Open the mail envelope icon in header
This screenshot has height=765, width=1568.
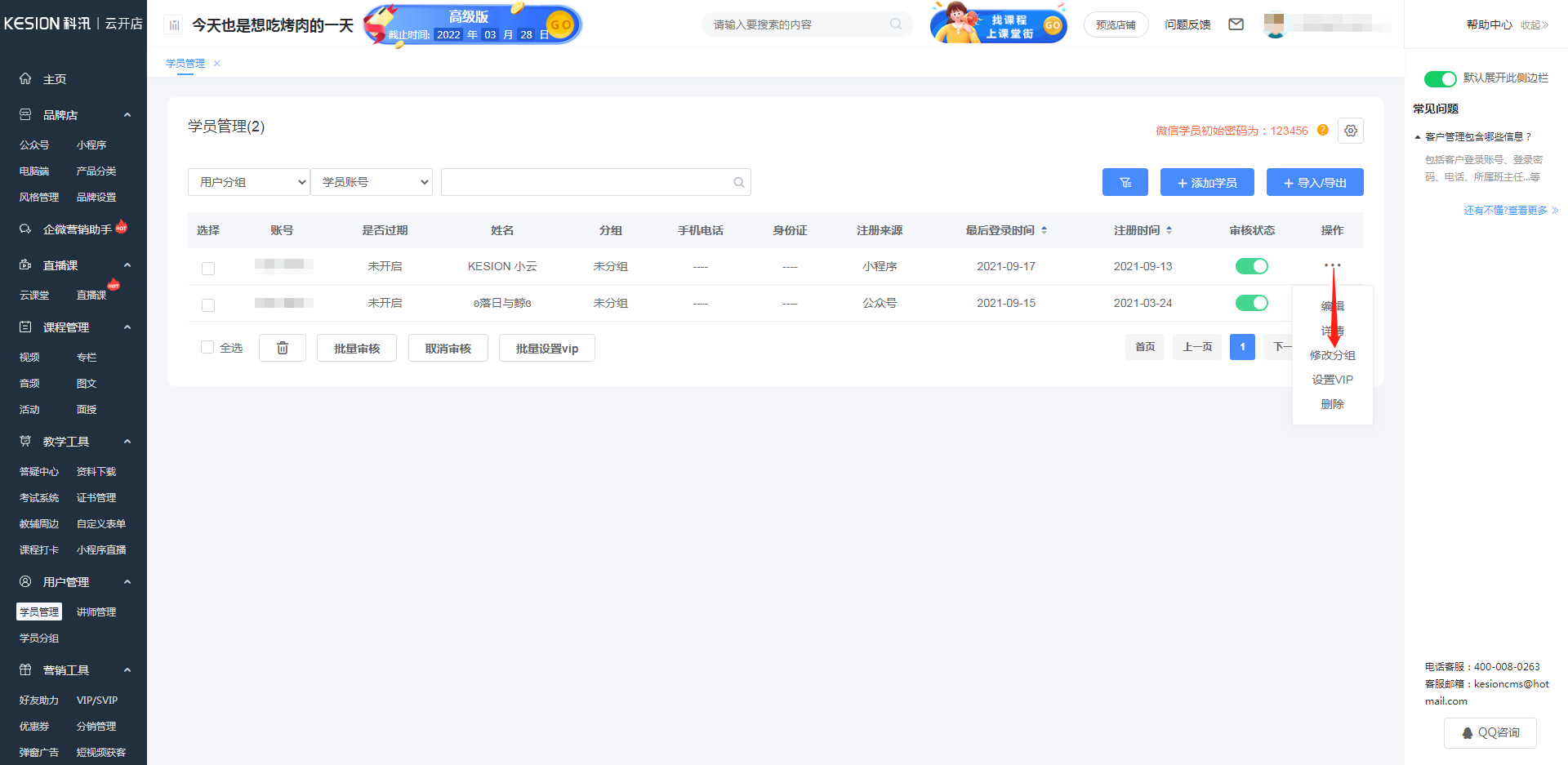1236,24
